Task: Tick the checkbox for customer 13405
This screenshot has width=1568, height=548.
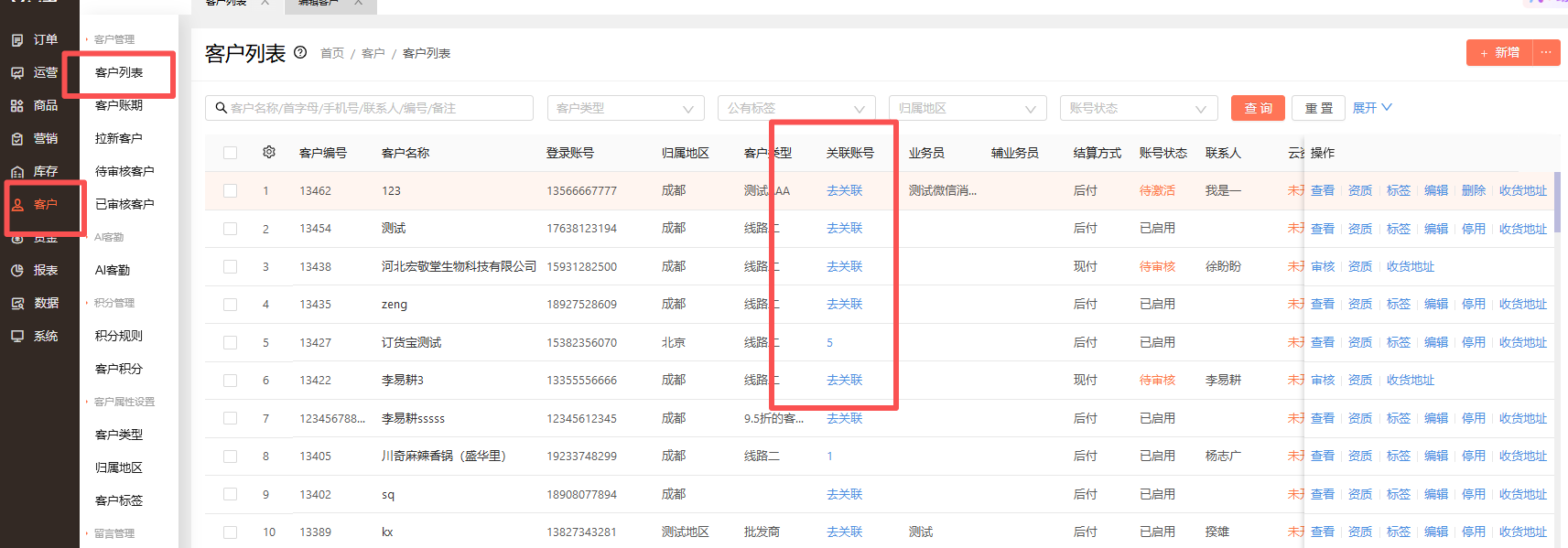Action: pos(230,456)
